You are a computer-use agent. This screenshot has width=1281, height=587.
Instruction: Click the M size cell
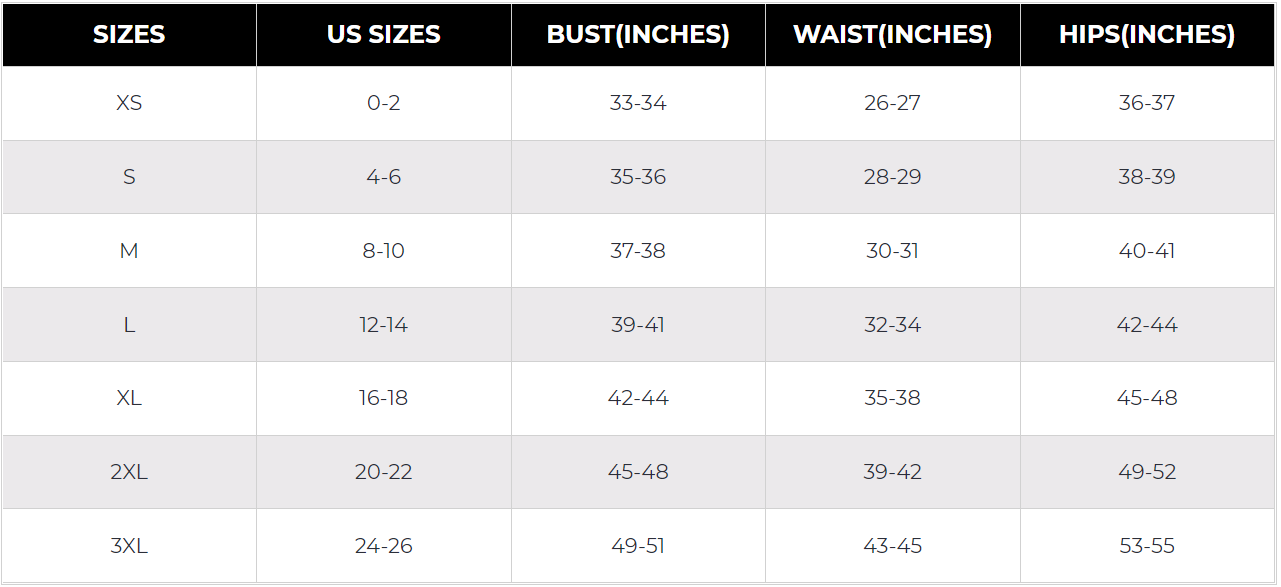(129, 251)
